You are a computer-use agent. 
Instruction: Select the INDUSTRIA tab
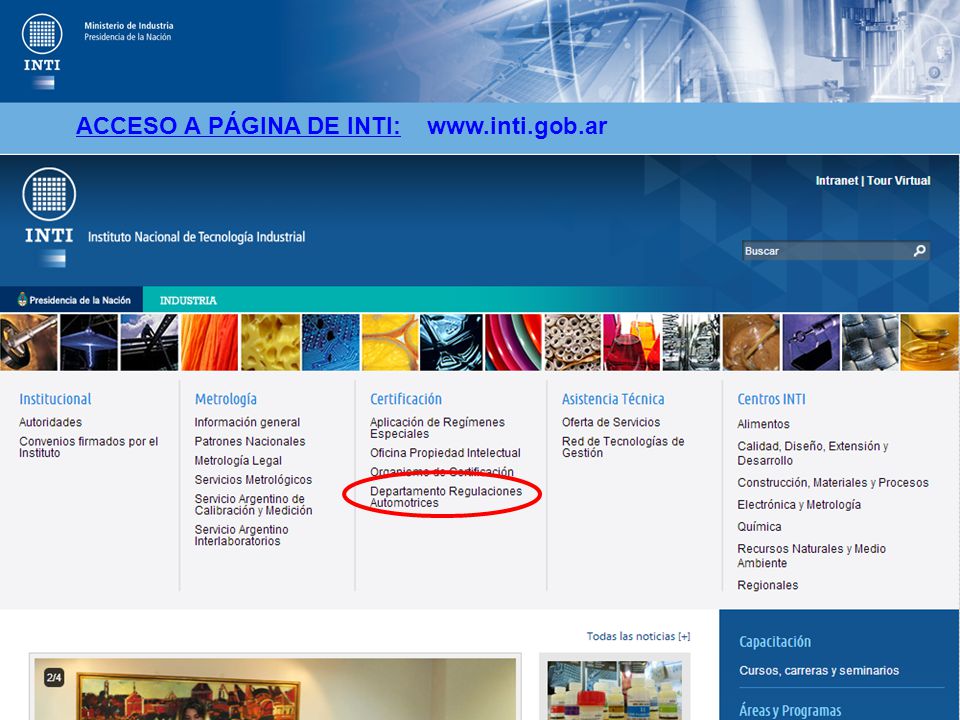point(188,301)
